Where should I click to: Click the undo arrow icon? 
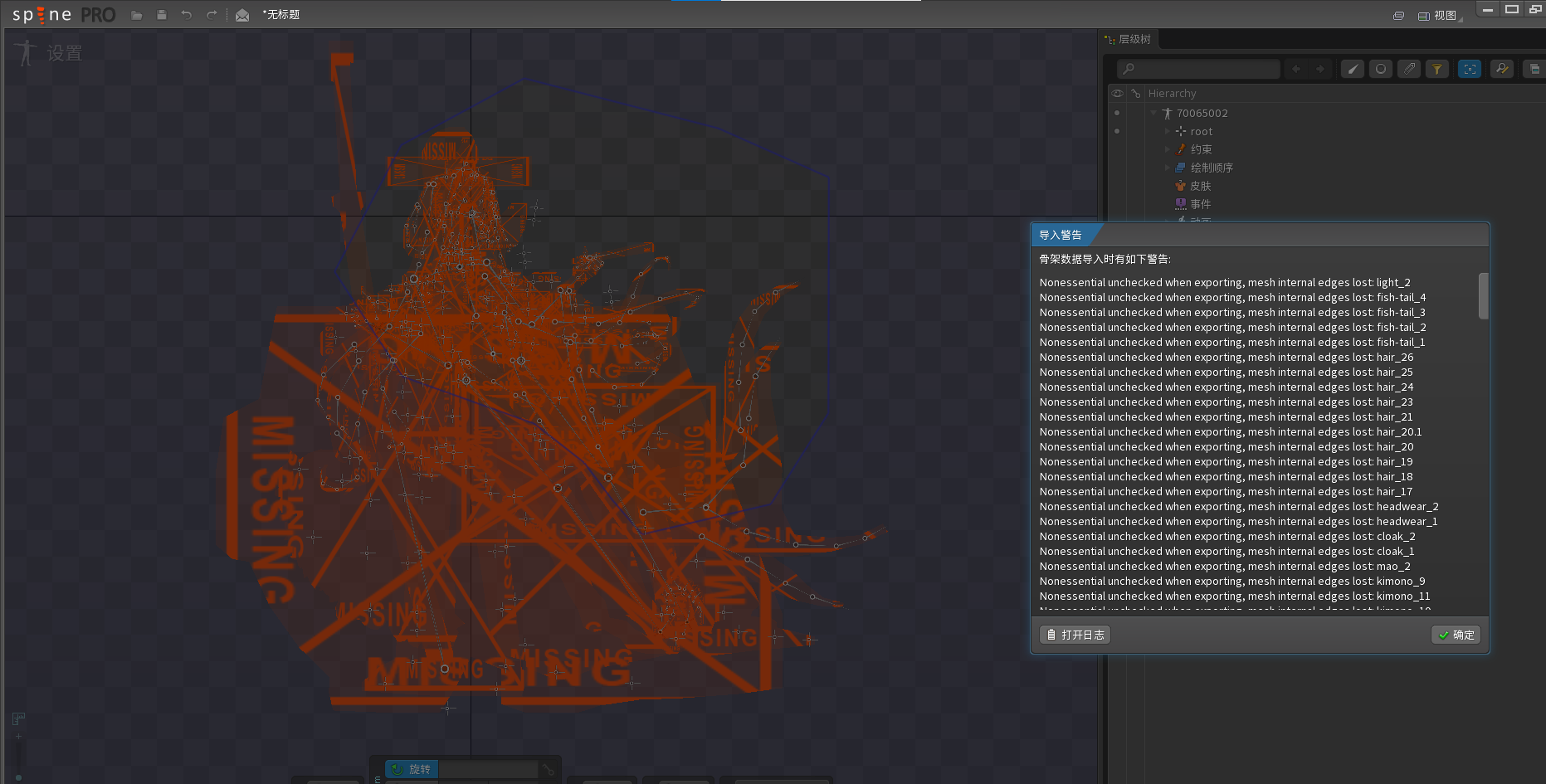pyautogui.click(x=187, y=15)
